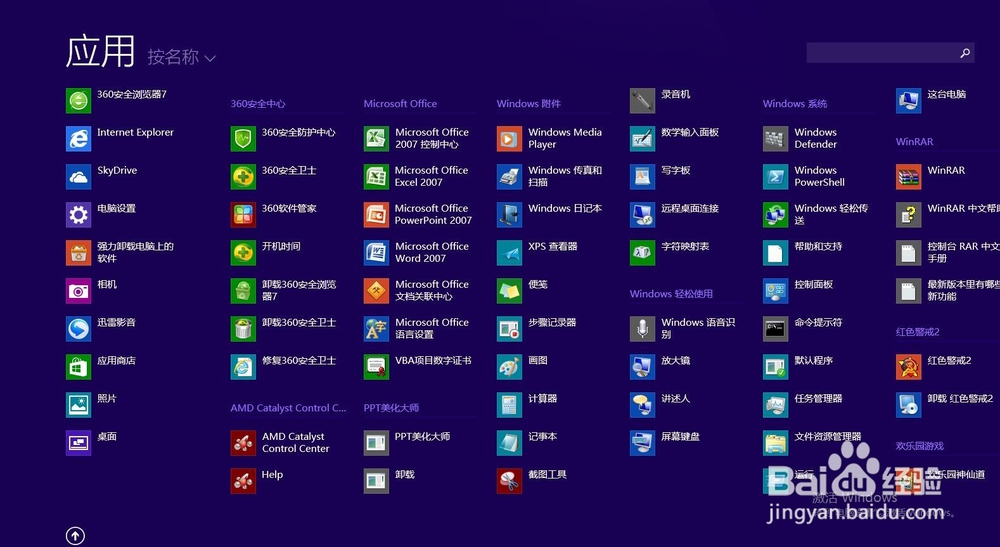Open 计算器 calculator icon
1000x547 pixels.
(x=510, y=405)
